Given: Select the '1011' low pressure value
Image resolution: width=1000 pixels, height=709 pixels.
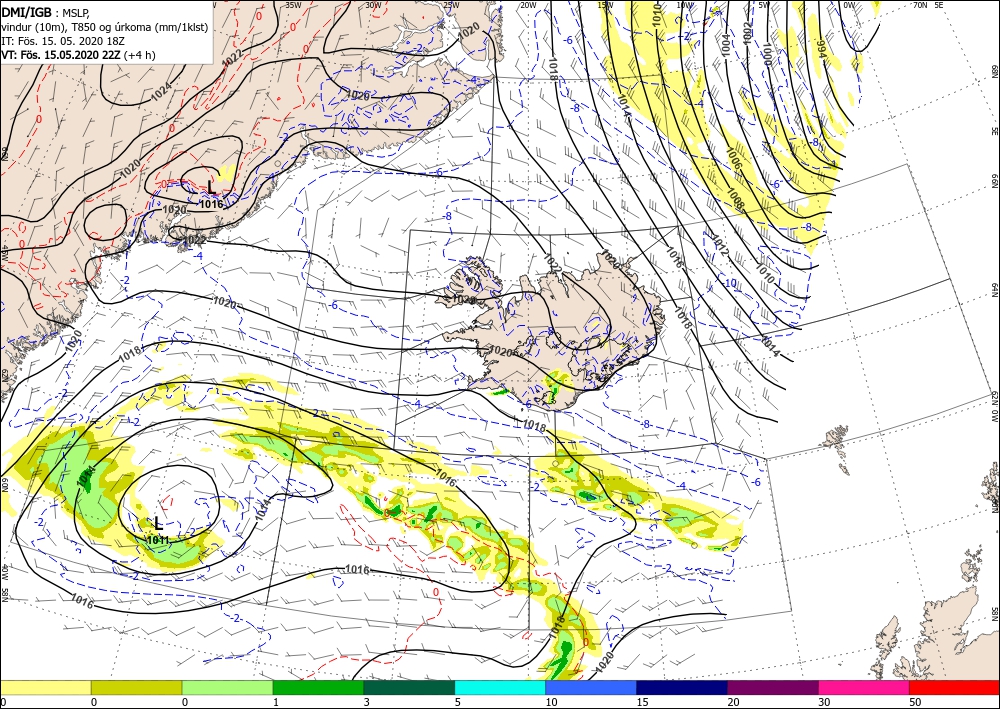Looking at the screenshot, I should point(158,540).
